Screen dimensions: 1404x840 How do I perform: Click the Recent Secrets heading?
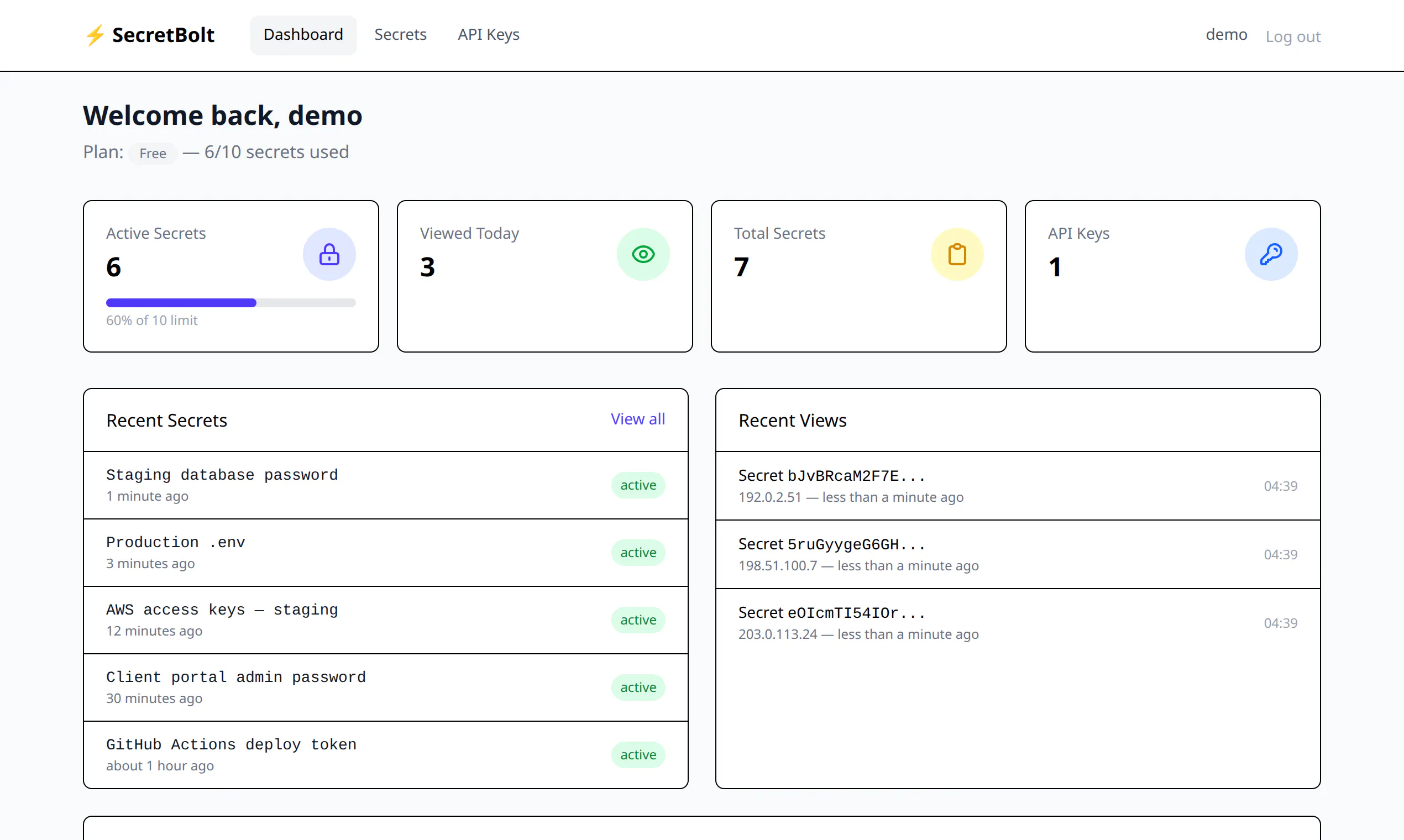click(166, 420)
